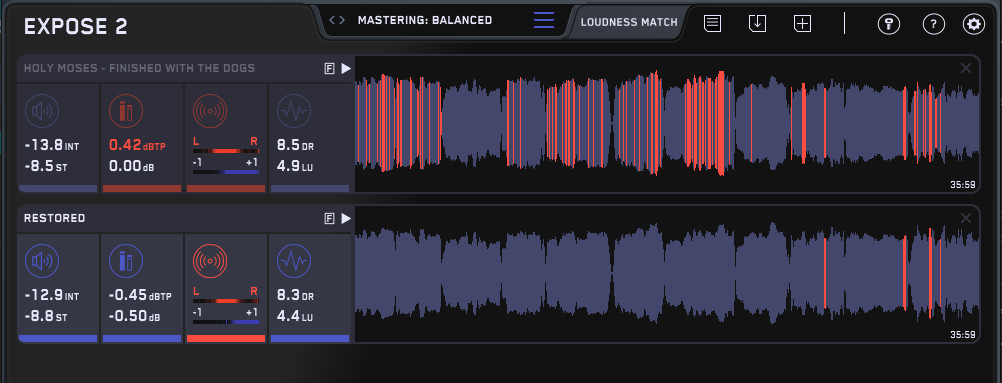Click the L R balance meter on Holy Moses track
Image resolution: width=1002 pixels, height=383 pixels.
coord(226,151)
